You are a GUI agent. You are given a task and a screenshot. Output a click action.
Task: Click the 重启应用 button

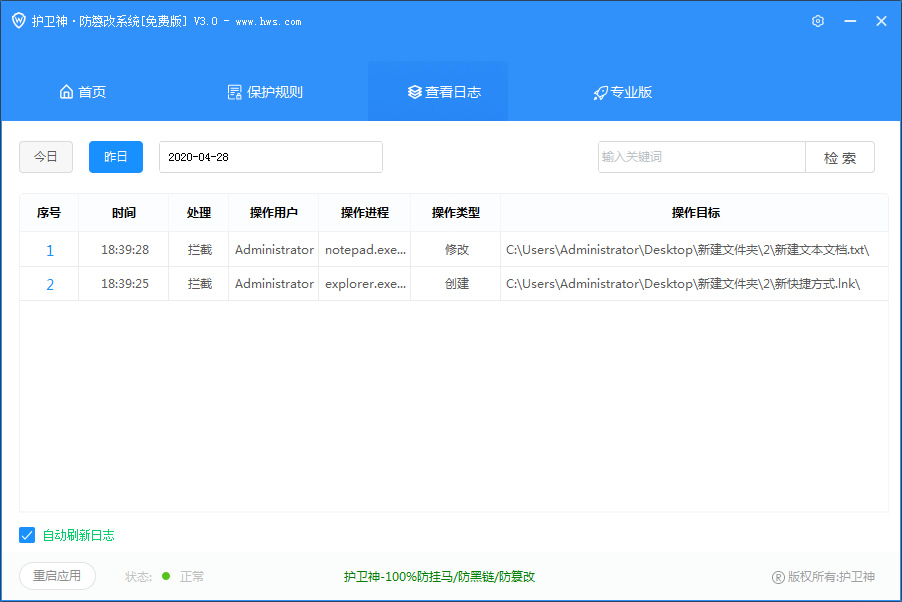coord(57,576)
